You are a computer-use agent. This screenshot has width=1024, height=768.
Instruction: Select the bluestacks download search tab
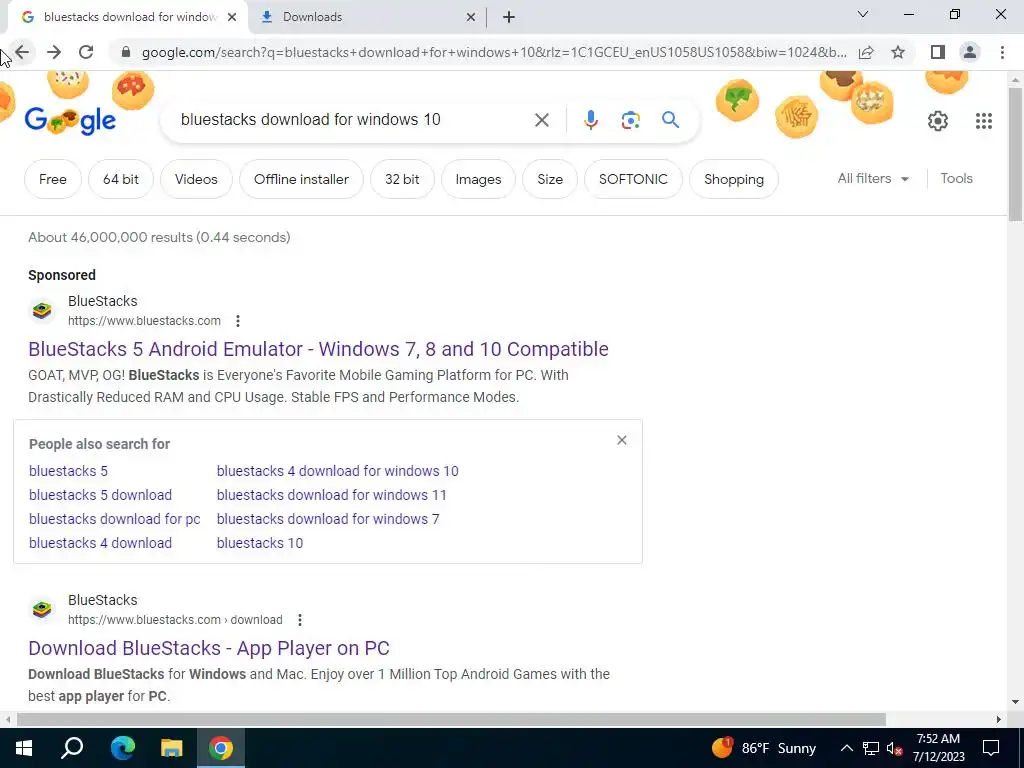(123, 17)
